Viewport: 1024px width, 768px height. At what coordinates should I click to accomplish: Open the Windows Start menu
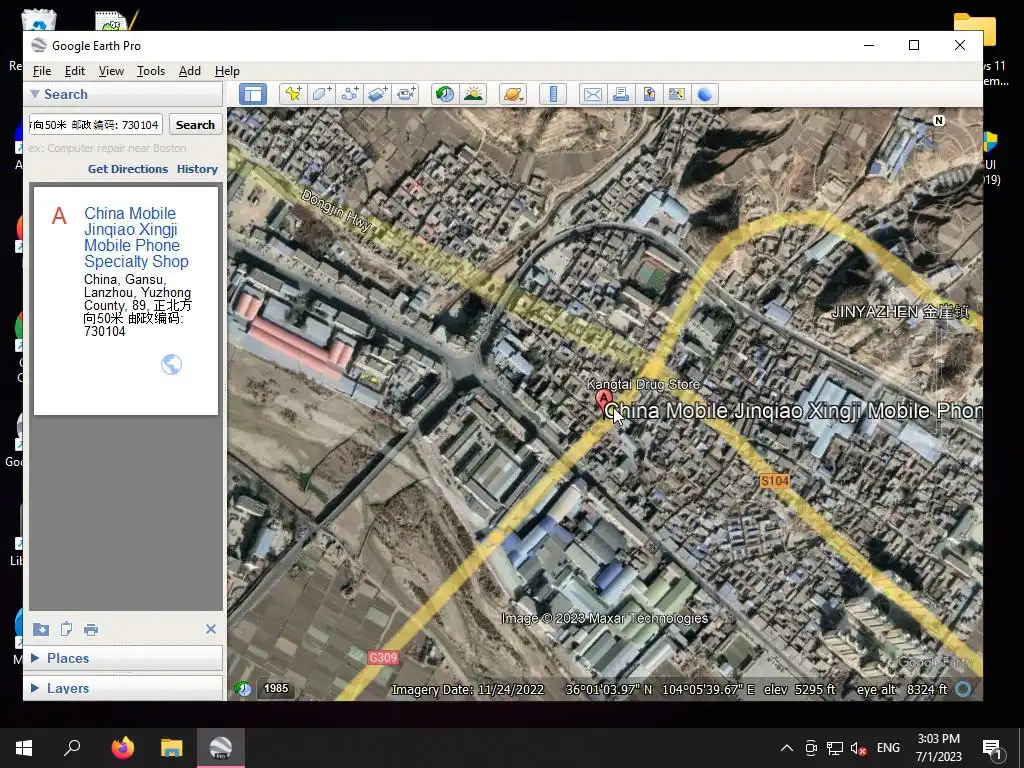click(x=24, y=748)
